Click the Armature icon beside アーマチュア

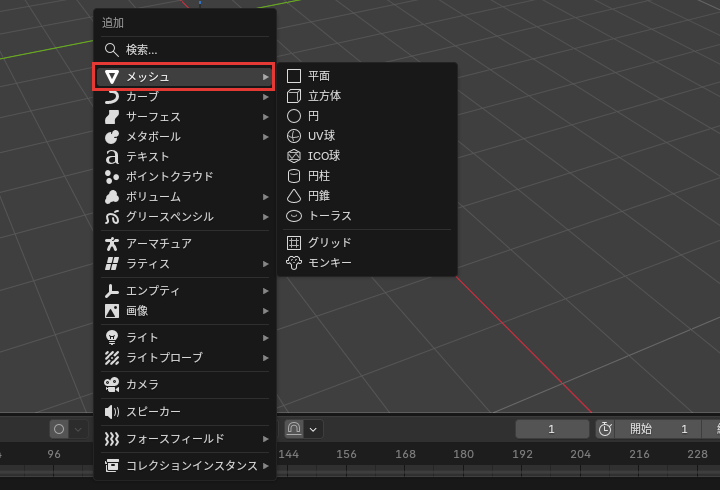click(112, 243)
